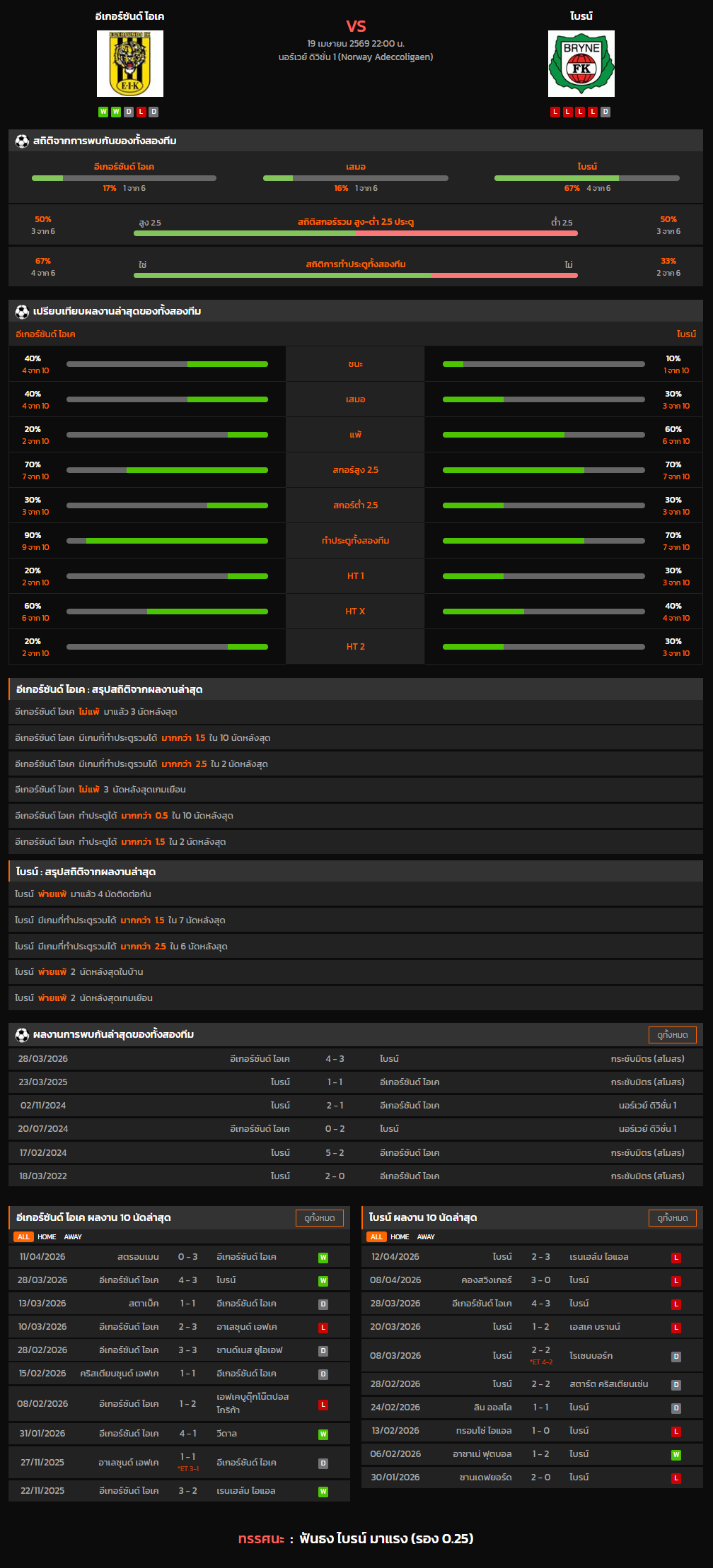The height and width of the screenshot is (1568, 713).
Task: Click the Egersund IK tiger team logo
Action: (130, 64)
